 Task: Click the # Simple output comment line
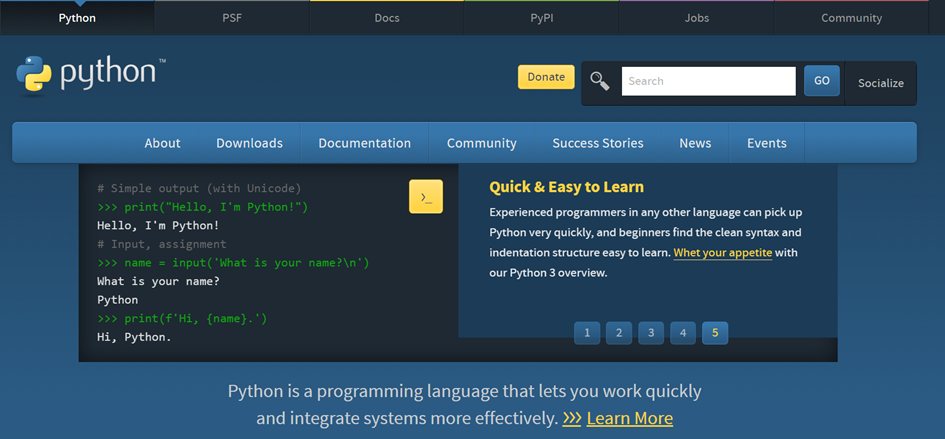pyautogui.click(x=199, y=188)
